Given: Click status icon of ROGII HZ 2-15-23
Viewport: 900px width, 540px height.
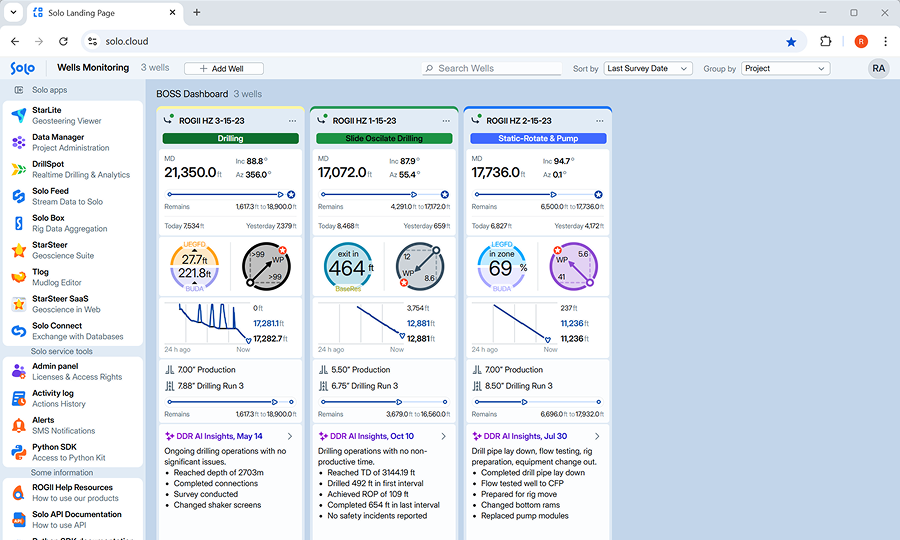Looking at the screenshot, I should [476, 120].
